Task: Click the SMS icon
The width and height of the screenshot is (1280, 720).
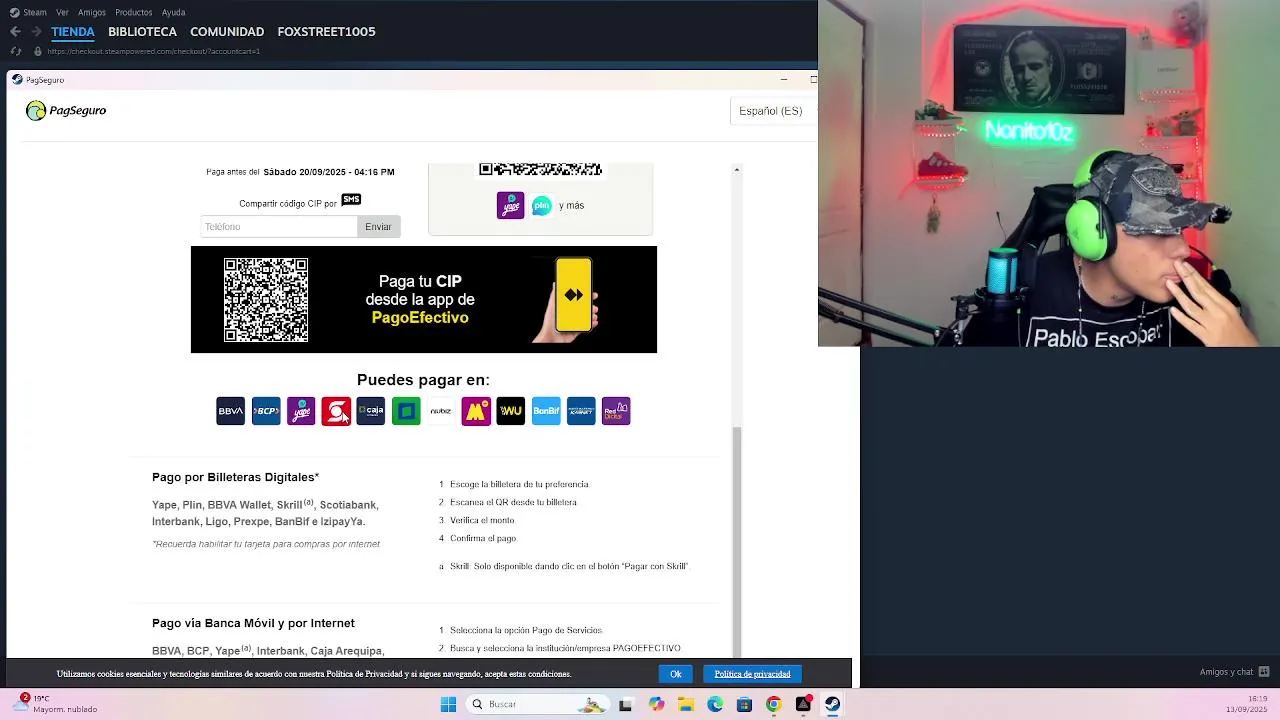Action: tap(351, 200)
